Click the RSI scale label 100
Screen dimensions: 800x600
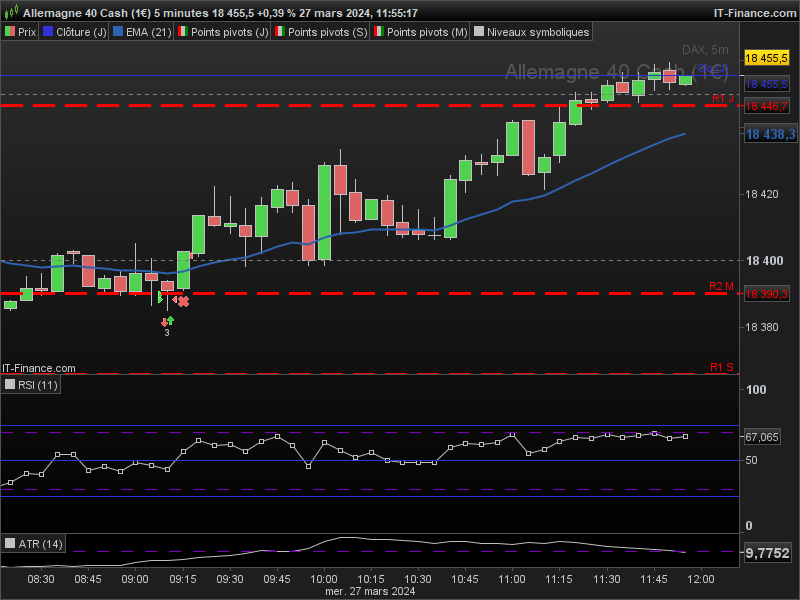756,390
